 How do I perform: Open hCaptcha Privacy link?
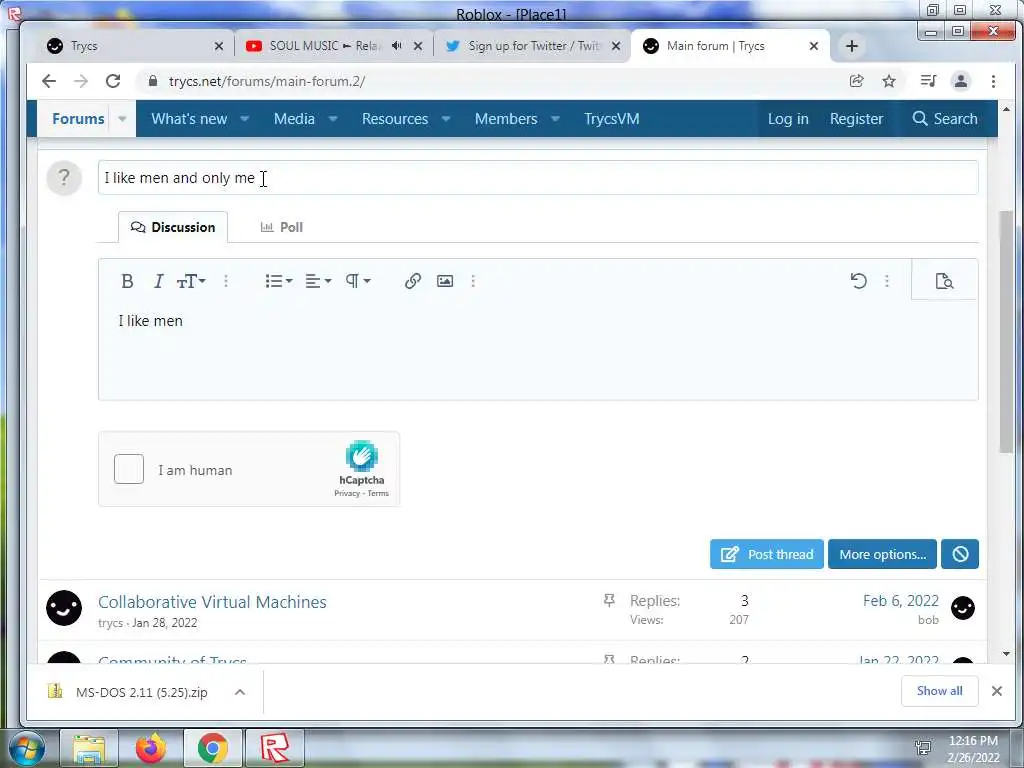(347, 494)
